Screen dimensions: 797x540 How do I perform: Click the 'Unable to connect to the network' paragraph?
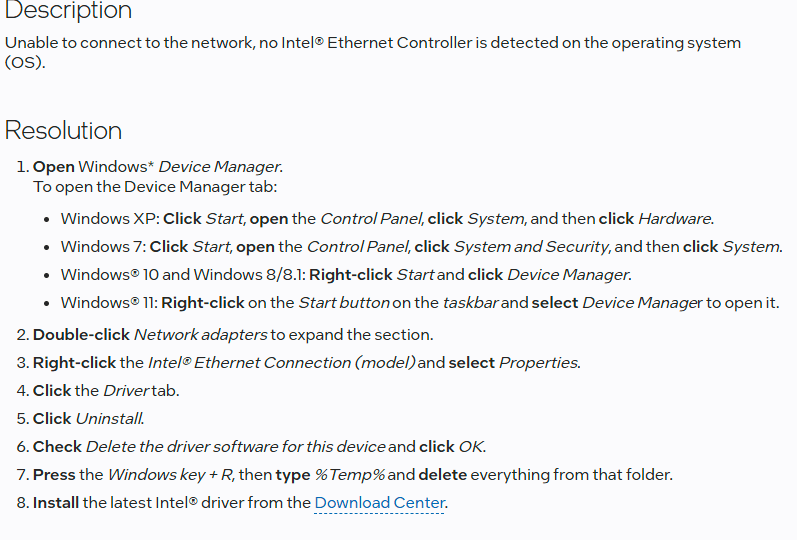click(373, 52)
